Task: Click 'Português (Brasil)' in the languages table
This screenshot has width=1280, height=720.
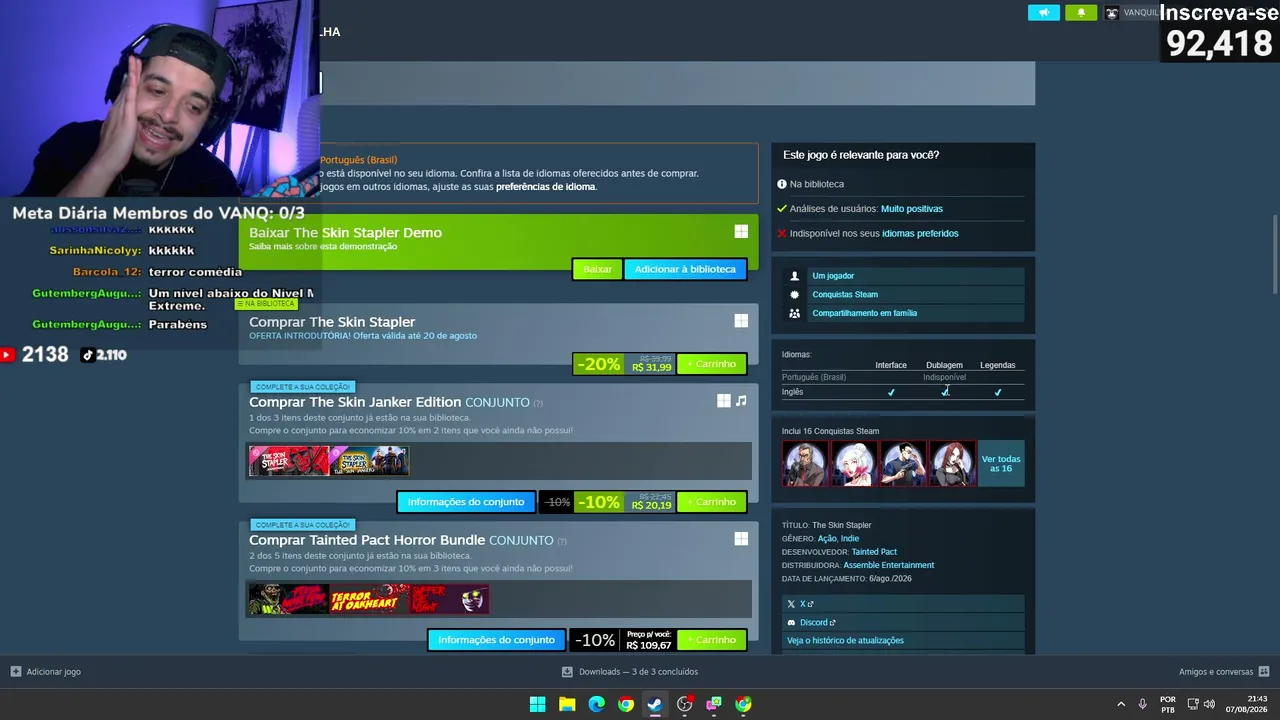Action: [814, 378]
